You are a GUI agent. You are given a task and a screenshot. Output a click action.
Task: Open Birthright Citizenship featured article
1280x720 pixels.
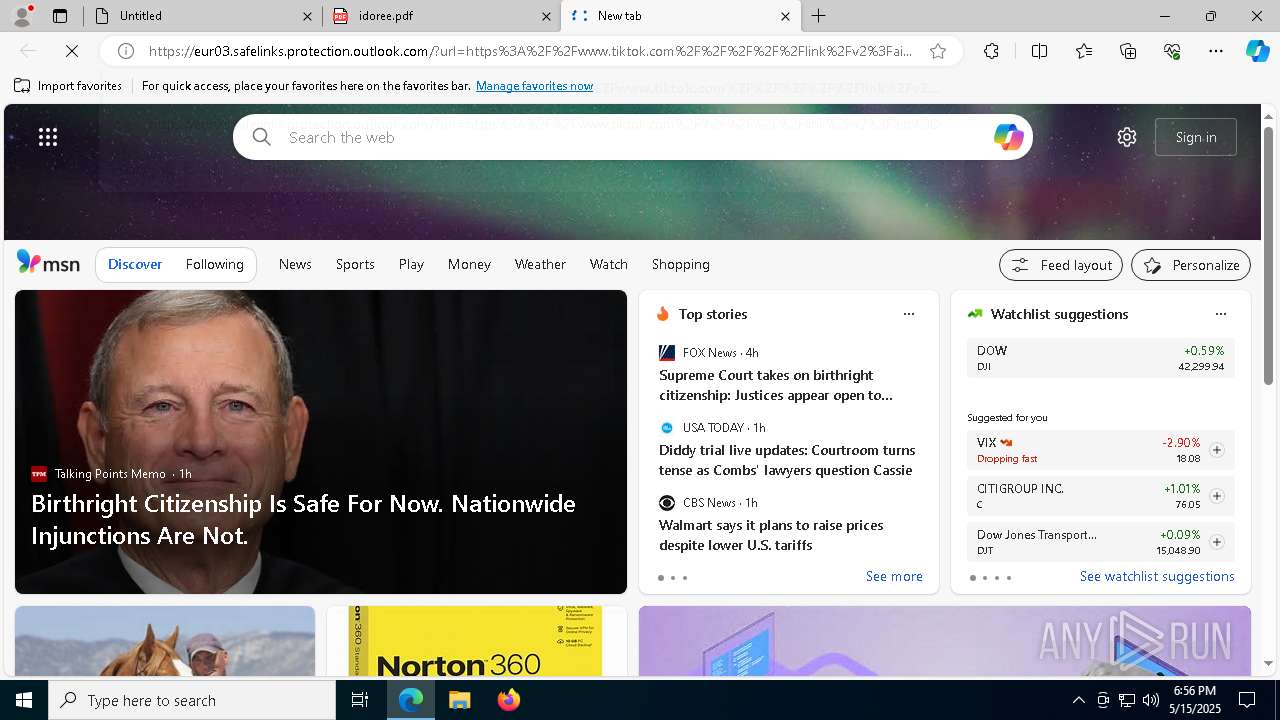click(x=303, y=519)
